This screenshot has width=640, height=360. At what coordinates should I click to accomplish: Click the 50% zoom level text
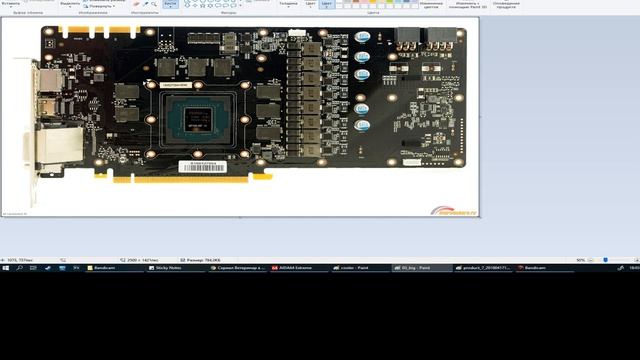pyautogui.click(x=580, y=260)
